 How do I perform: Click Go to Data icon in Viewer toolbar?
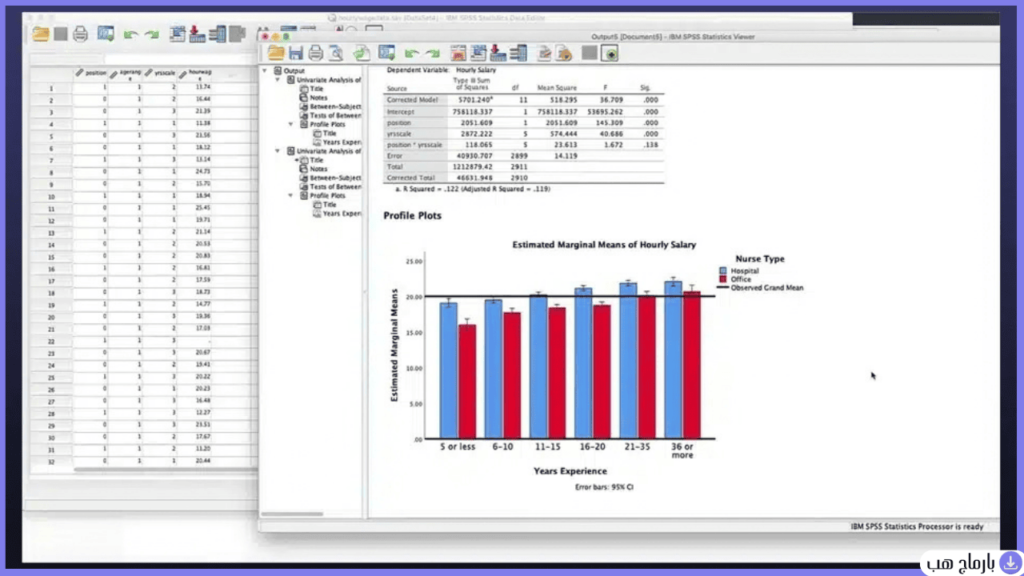coord(458,54)
